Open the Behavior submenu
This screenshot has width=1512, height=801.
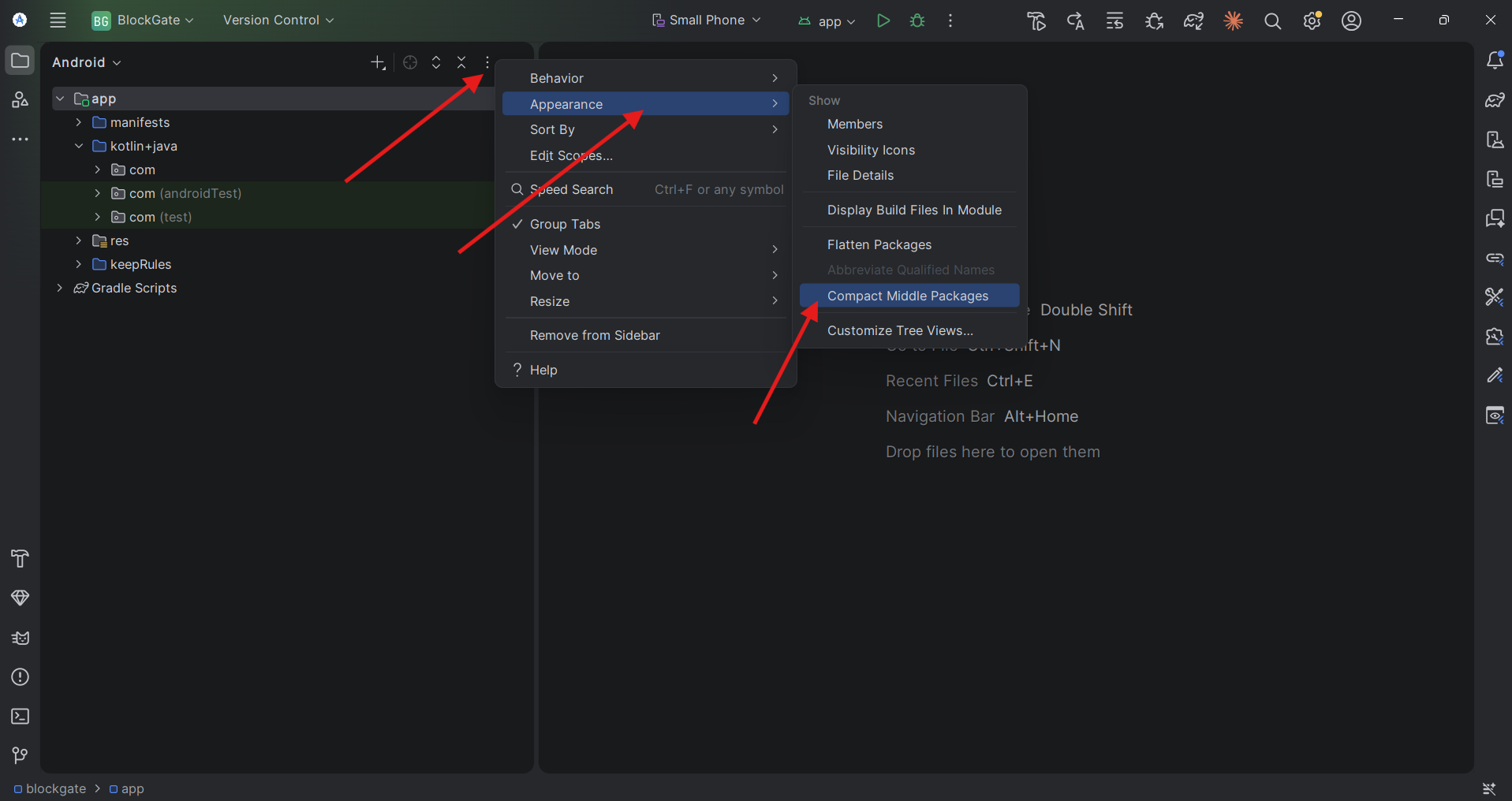(x=645, y=78)
